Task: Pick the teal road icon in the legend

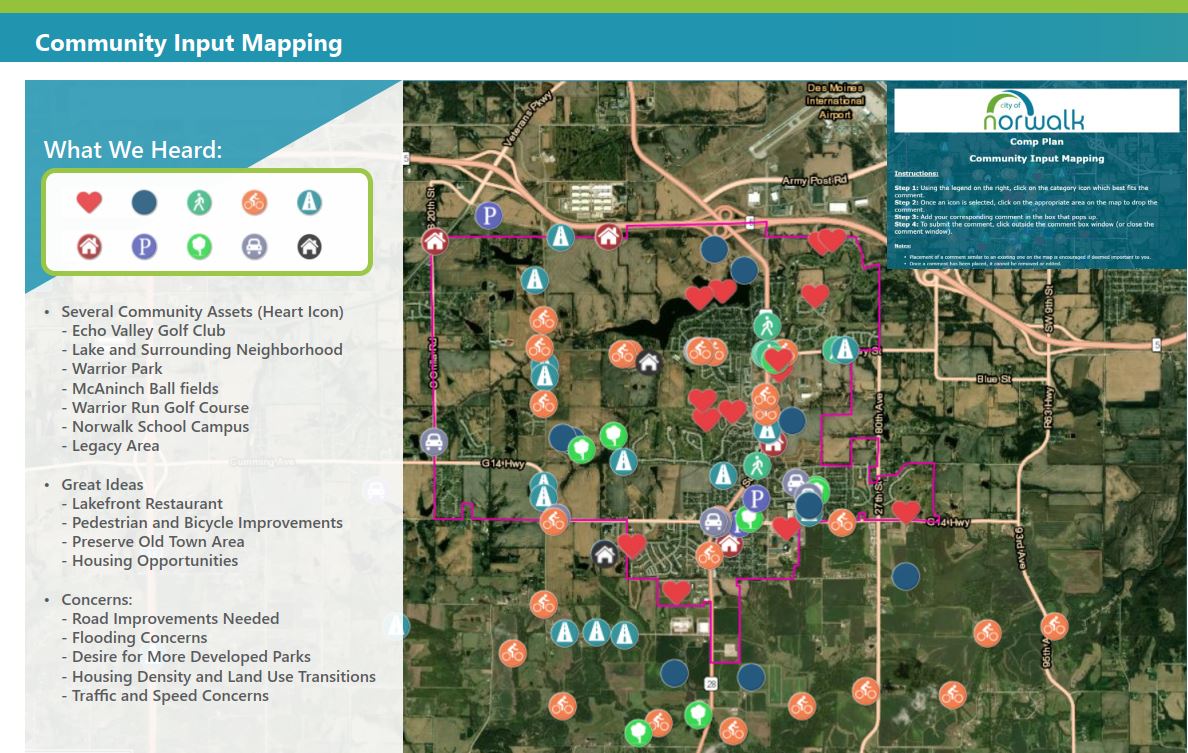Action: pyautogui.click(x=309, y=203)
